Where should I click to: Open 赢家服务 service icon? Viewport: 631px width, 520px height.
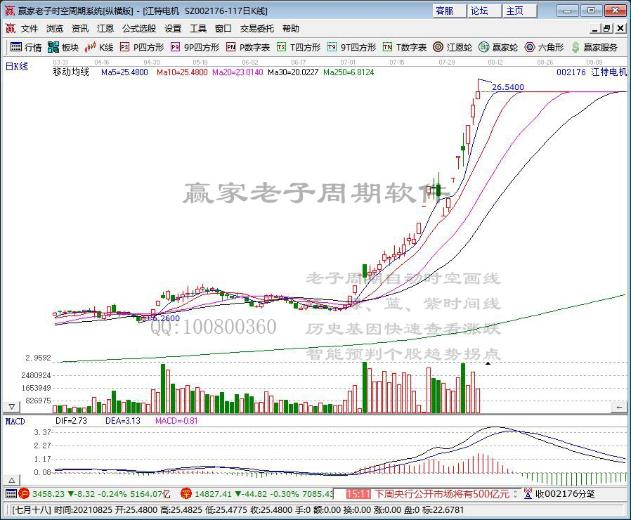575,47
